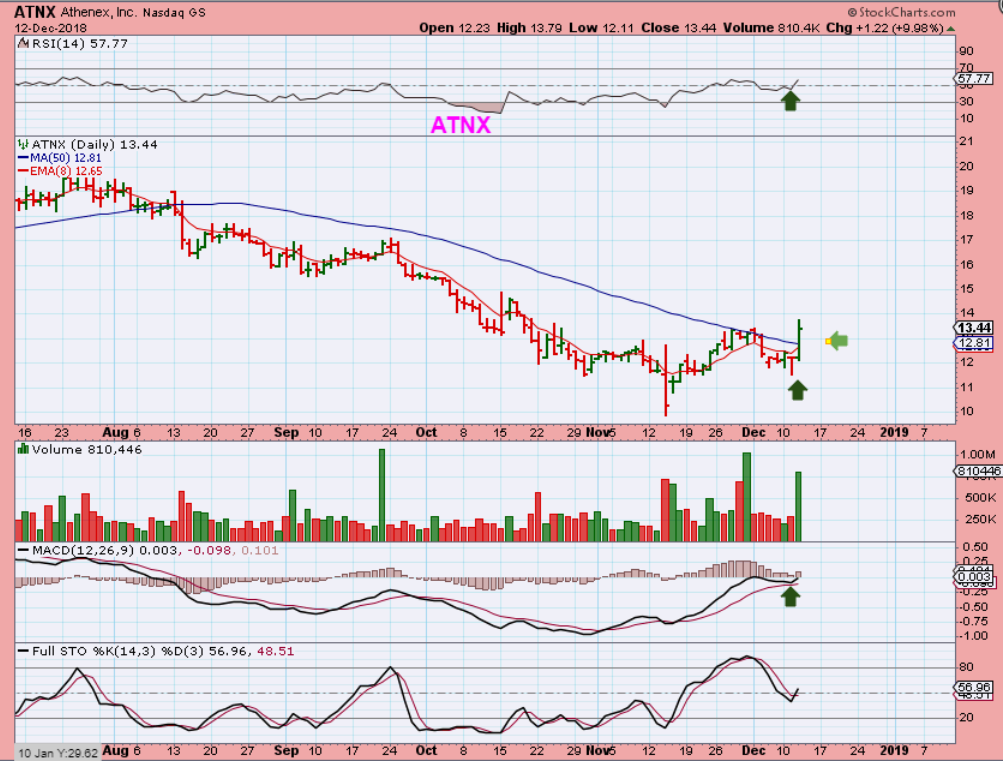Click the 250K label on the volume axis
Image resolution: width=1003 pixels, height=761 pixels.
tap(979, 519)
